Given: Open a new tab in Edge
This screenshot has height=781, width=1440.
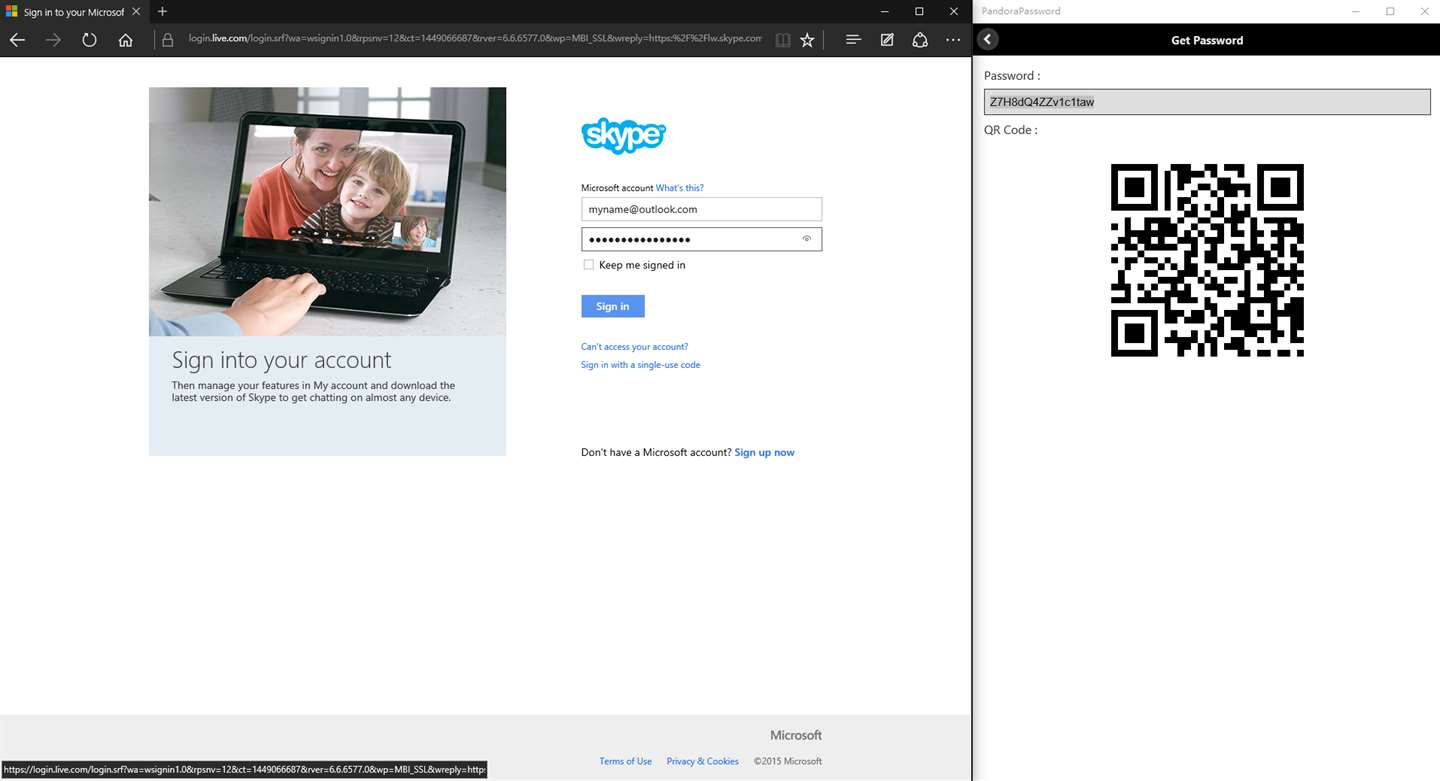Looking at the screenshot, I should click(x=163, y=11).
